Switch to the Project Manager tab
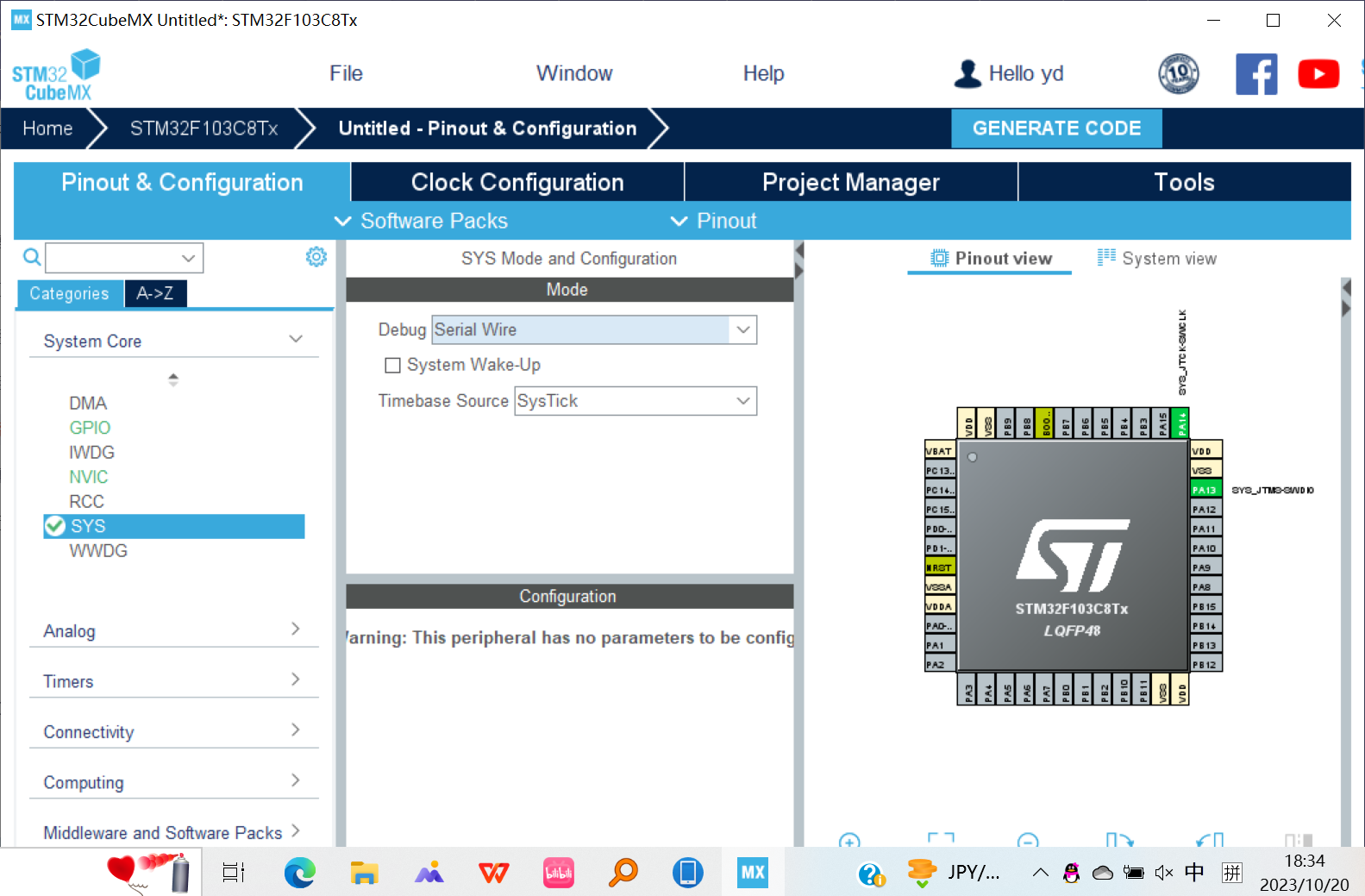The height and width of the screenshot is (896, 1365). pos(851,182)
